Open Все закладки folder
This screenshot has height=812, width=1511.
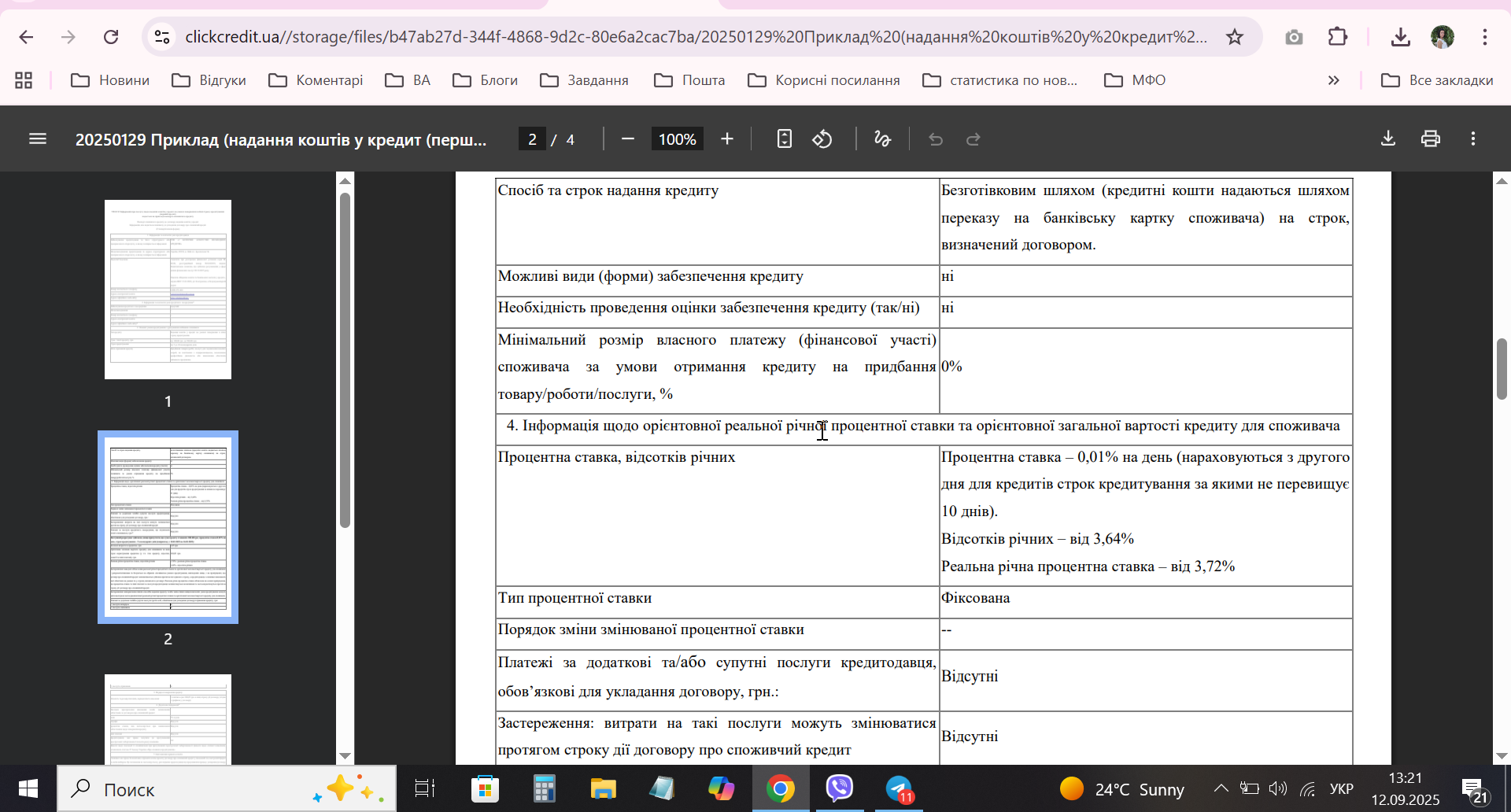click(1437, 80)
